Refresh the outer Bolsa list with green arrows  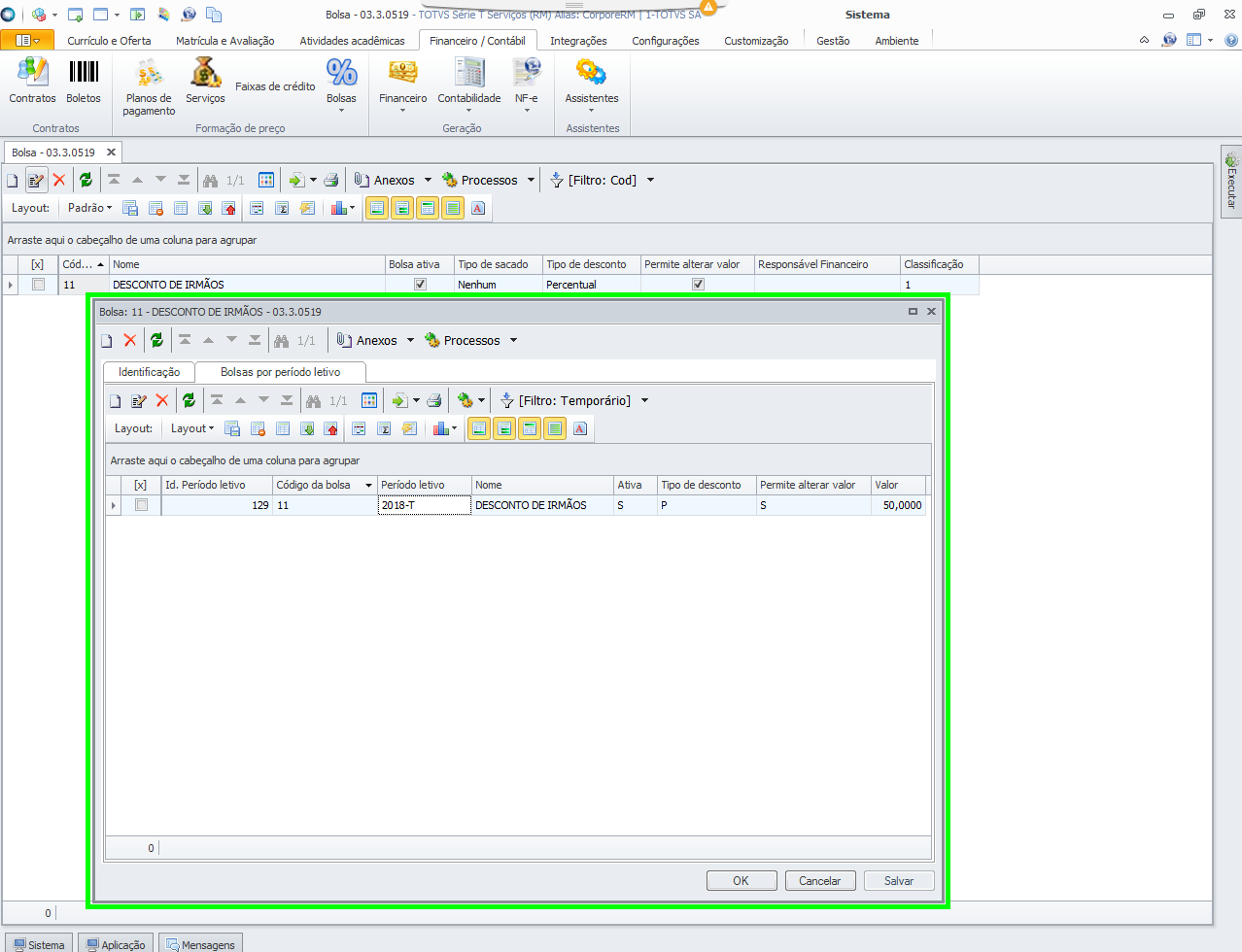click(86, 180)
